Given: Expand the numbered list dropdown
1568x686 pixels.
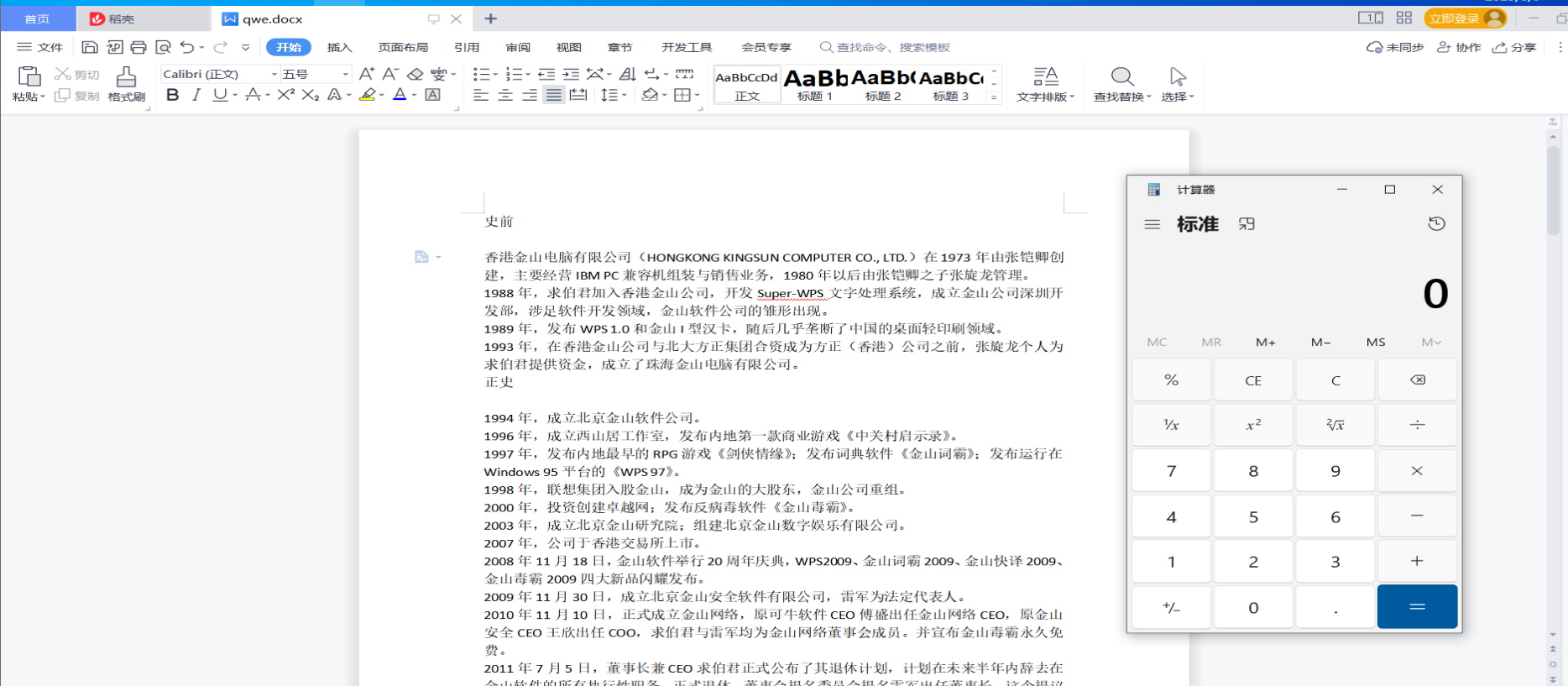Looking at the screenshot, I should click(x=528, y=74).
